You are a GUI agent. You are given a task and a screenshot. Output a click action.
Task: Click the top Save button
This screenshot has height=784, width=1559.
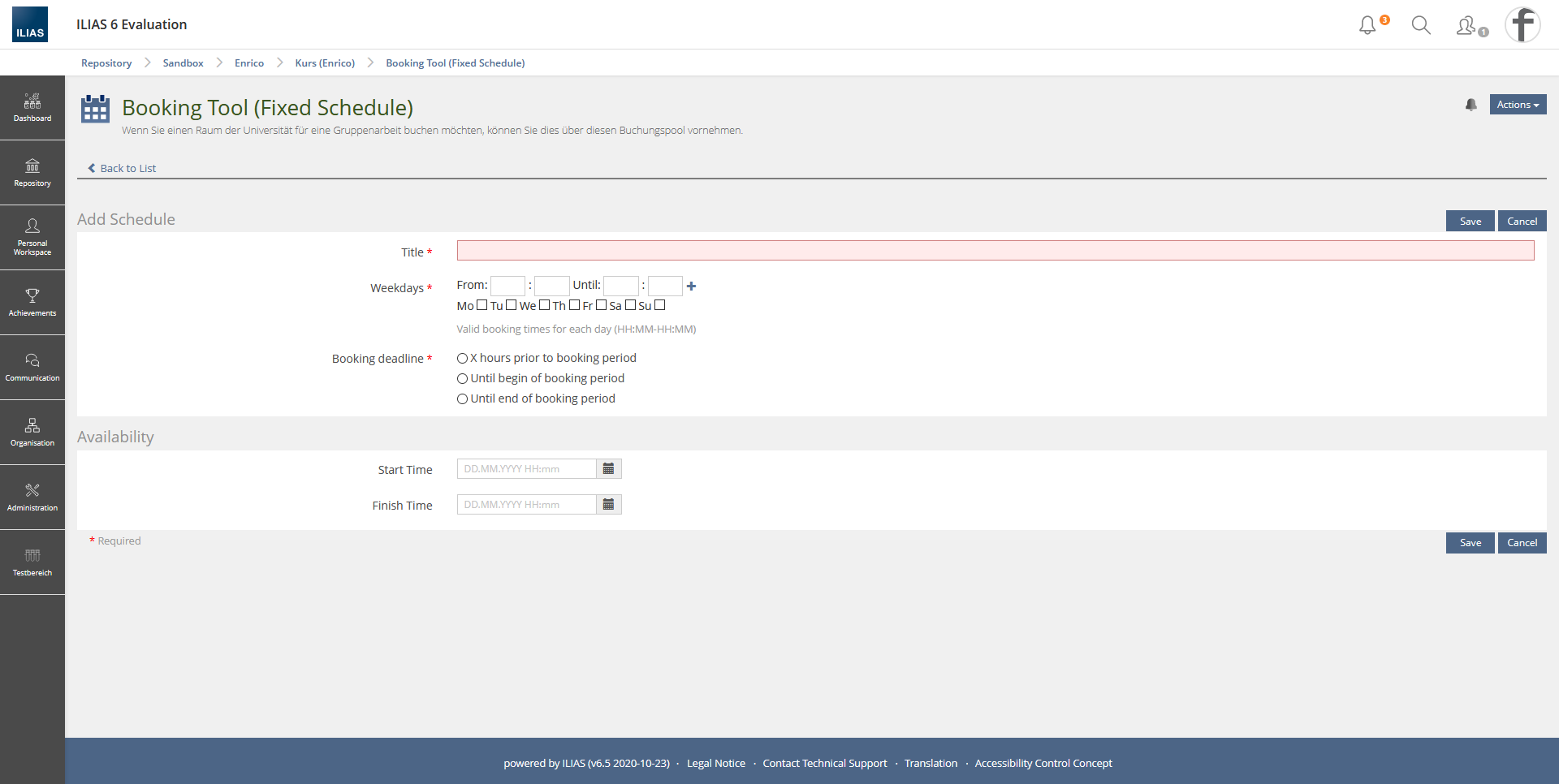point(1470,222)
